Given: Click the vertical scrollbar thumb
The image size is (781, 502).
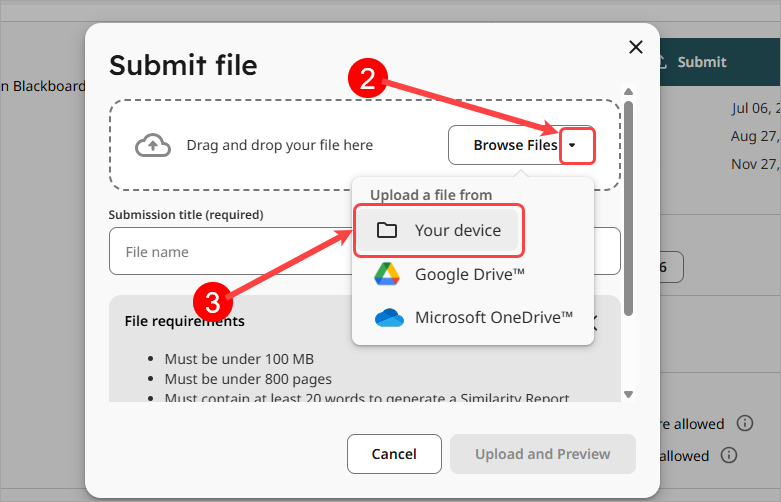Looking at the screenshot, I should coord(628,208).
